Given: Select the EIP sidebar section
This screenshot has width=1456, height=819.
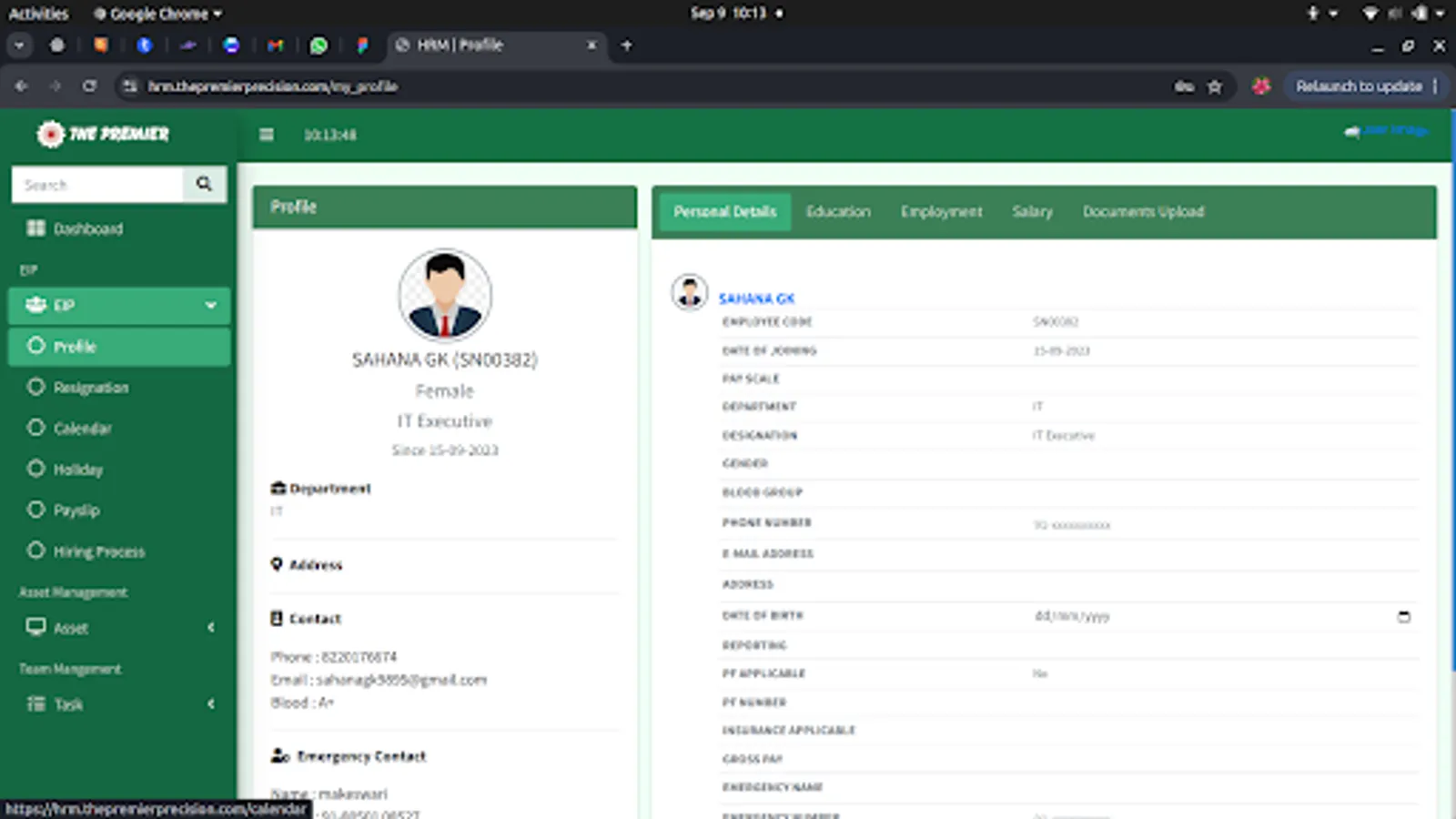Looking at the screenshot, I should [x=118, y=305].
